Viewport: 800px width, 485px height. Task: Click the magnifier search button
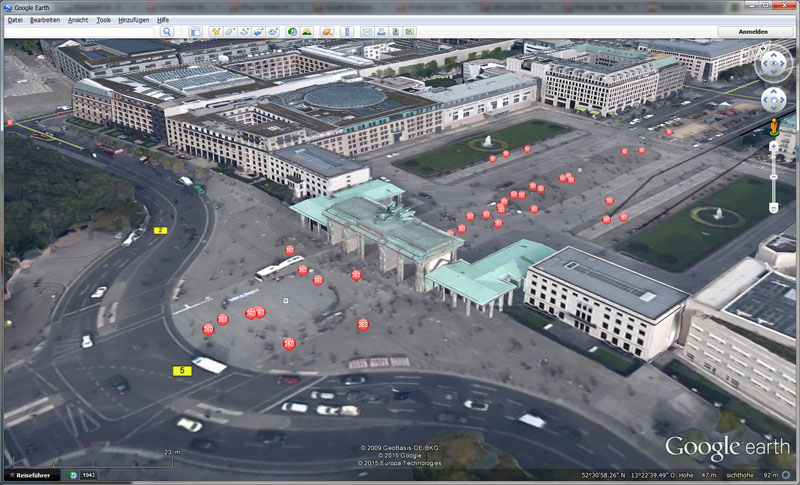point(167,32)
